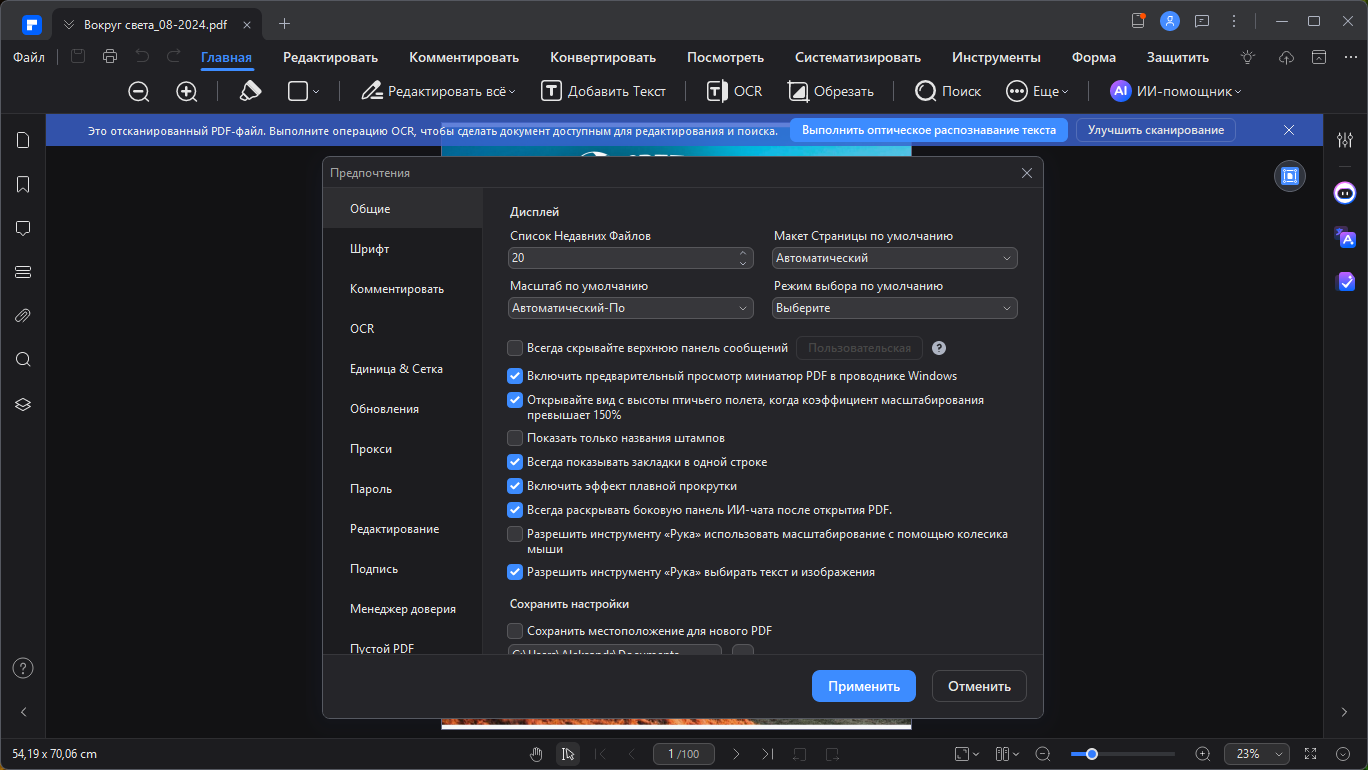Open properties sliders panel on right sidebar
This screenshot has width=1368, height=770.
(1345, 141)
